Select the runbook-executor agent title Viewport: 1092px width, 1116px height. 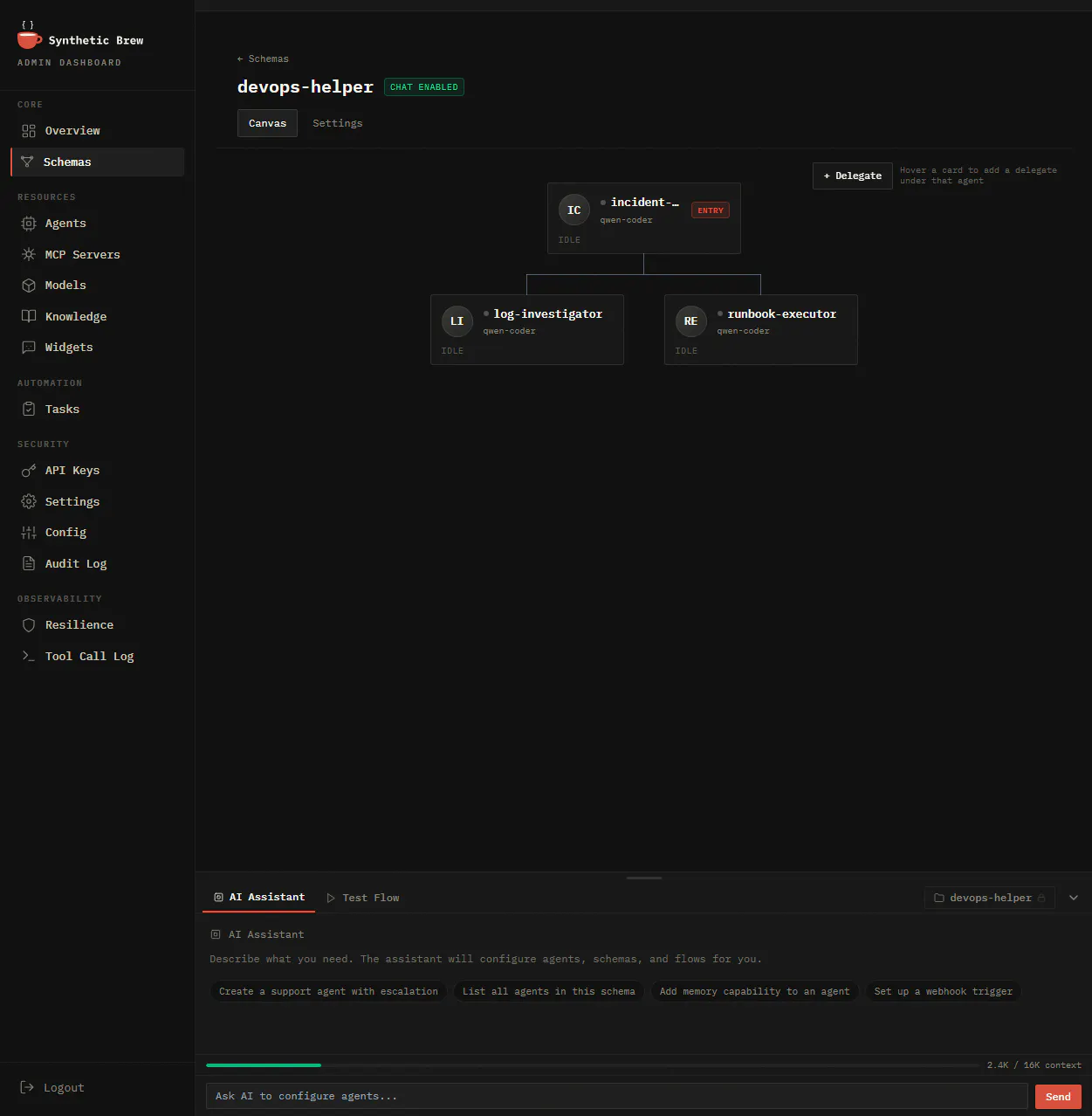(782, 314)
